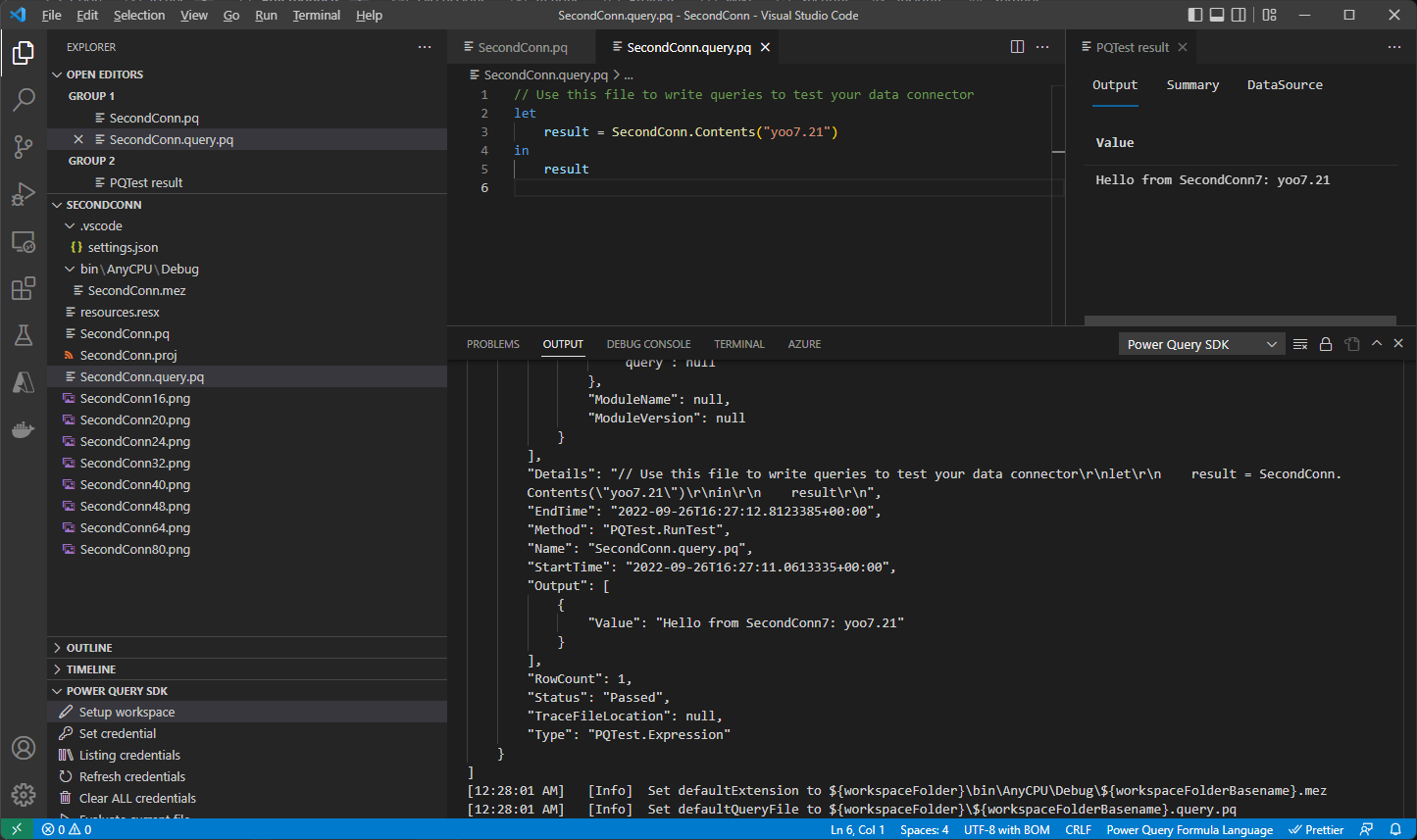Image resolution: width=1417 pixels, height=840 pixels.
Task: Open the Extensions view icon
Action: point(24,288)
